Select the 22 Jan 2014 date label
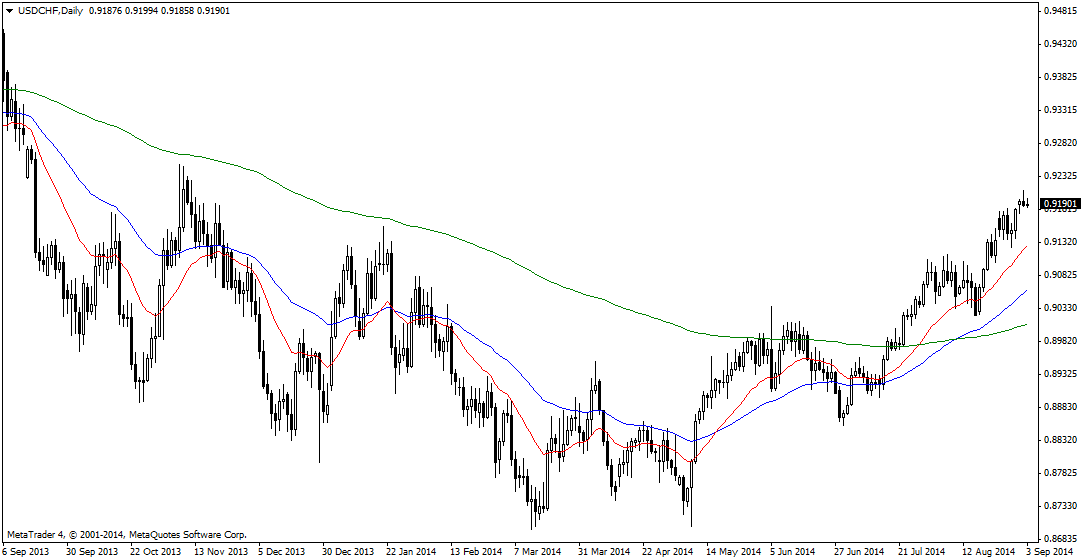 coord(411,551)
